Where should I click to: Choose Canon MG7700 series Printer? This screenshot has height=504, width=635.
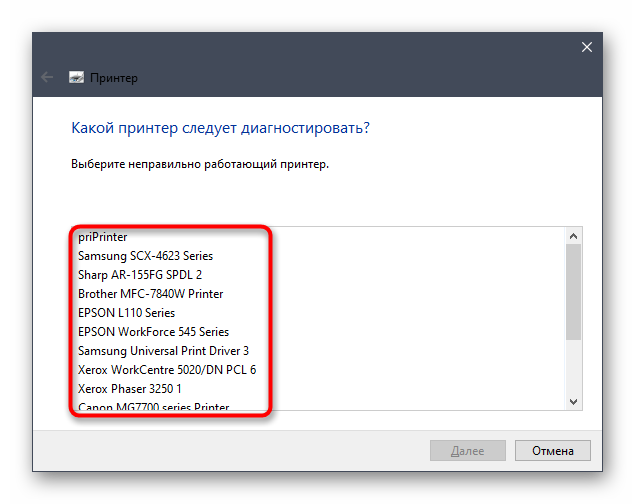[x=153, y=405]
